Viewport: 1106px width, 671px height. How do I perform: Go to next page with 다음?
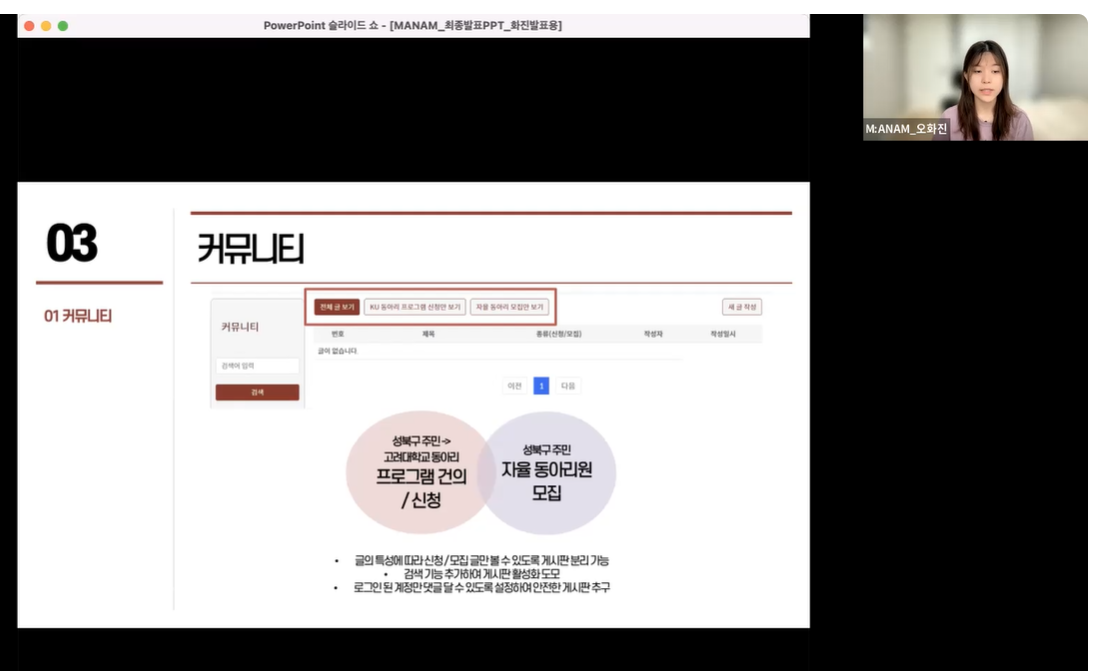coord(568,386)
